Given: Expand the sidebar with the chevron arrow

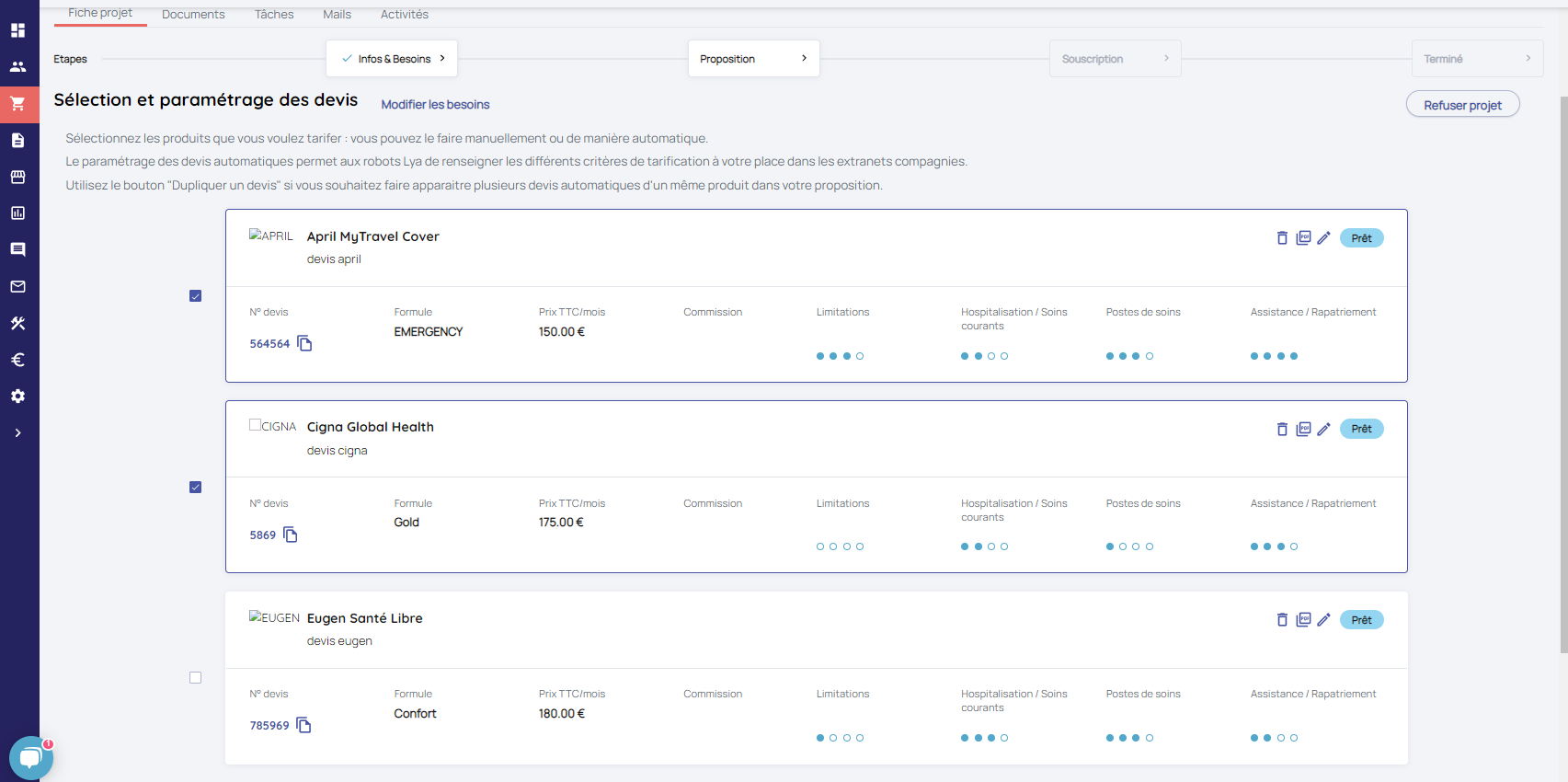Looking at the screenshot, I should pyautogui.click(x=18, y=433).
